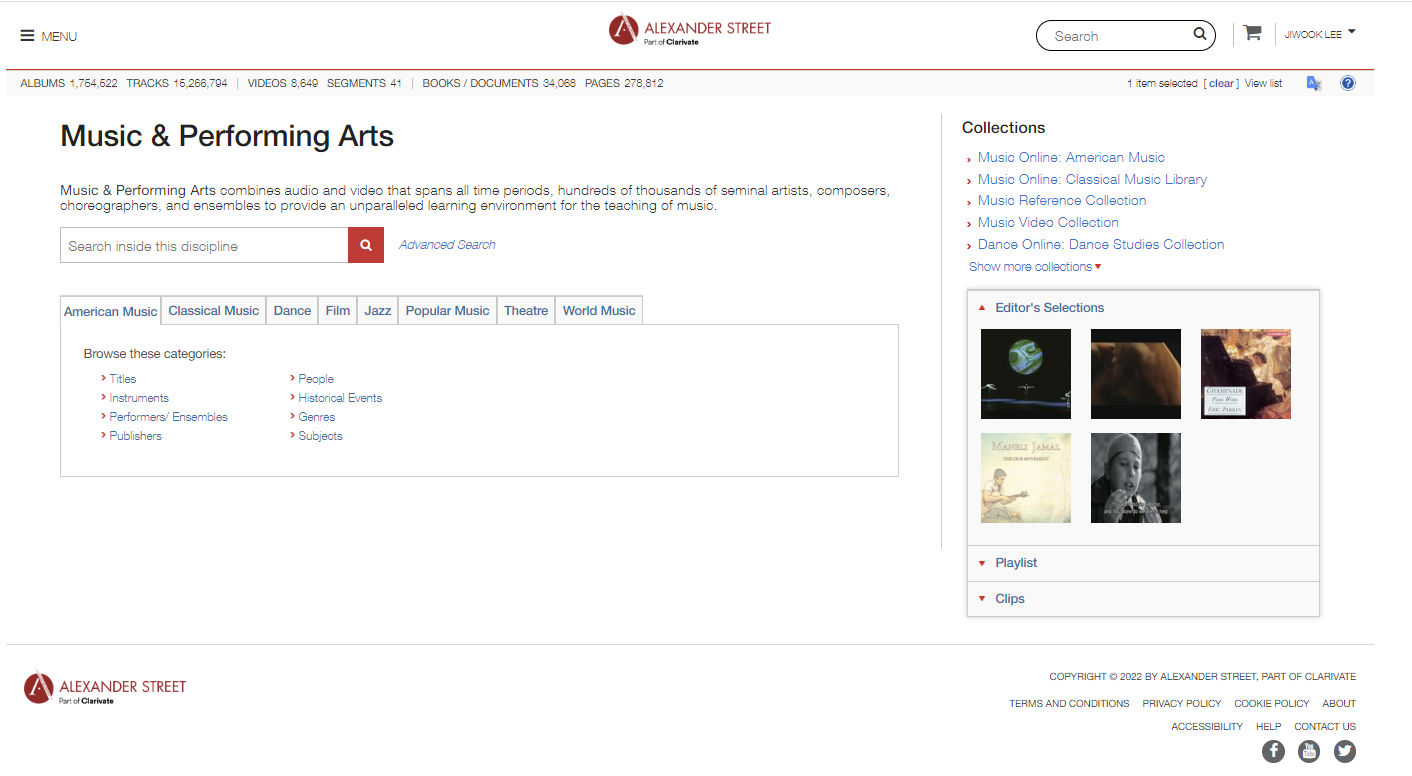Click the Alexander Street footer logo

[x=105, y=688]
